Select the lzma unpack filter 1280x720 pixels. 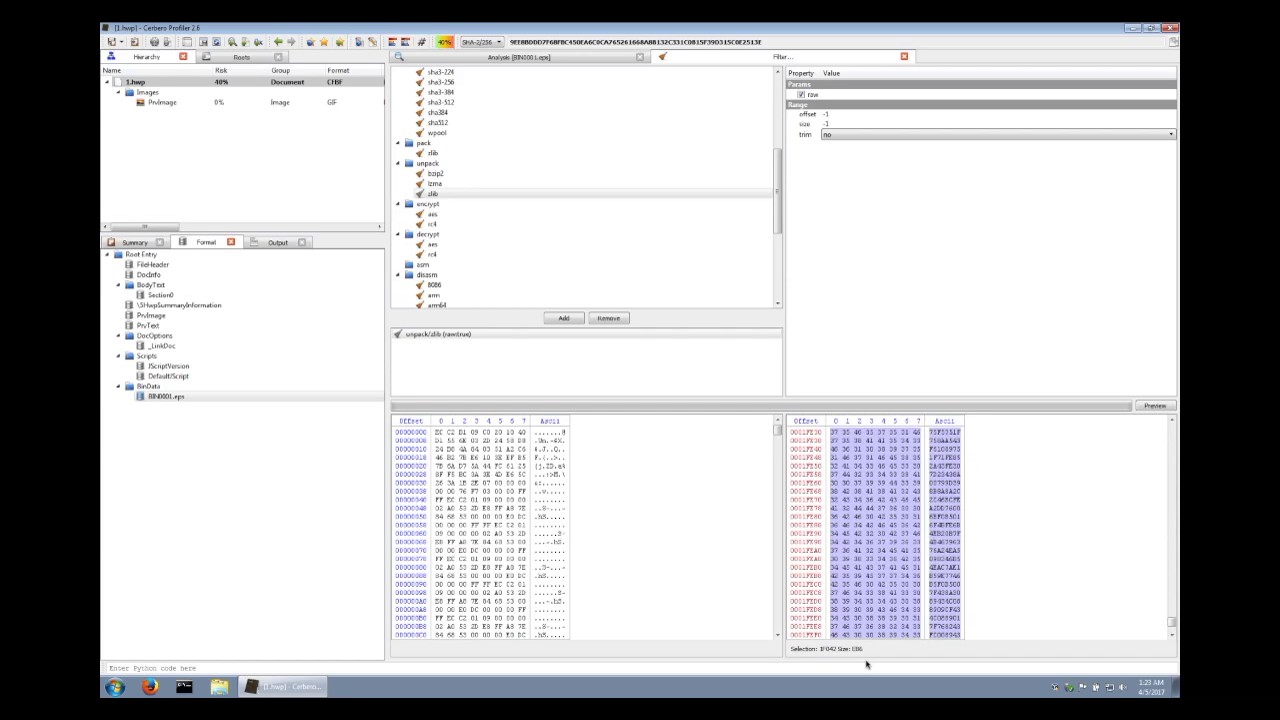[x=434, y=183]
